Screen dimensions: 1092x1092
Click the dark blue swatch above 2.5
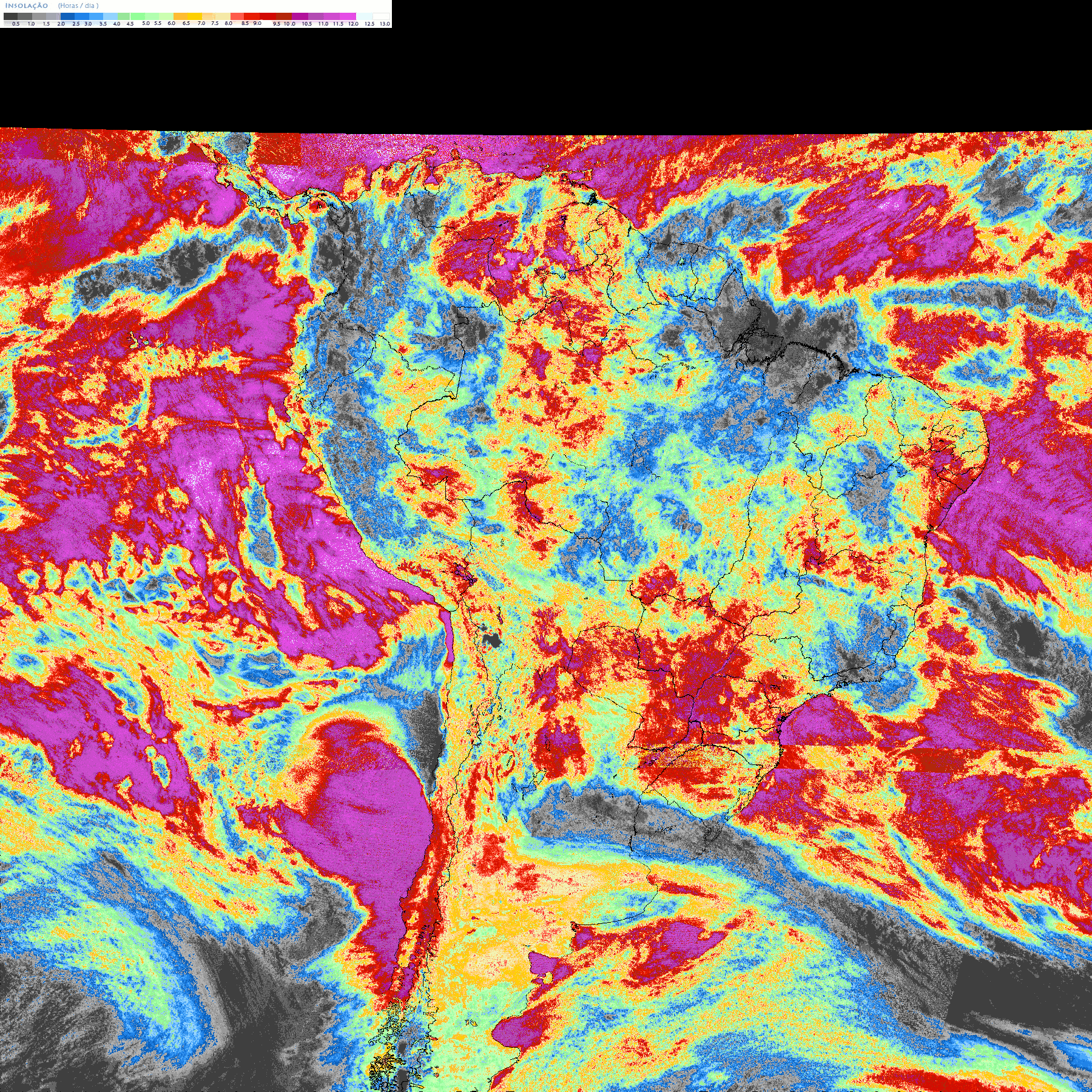click(x=67, y=16)
